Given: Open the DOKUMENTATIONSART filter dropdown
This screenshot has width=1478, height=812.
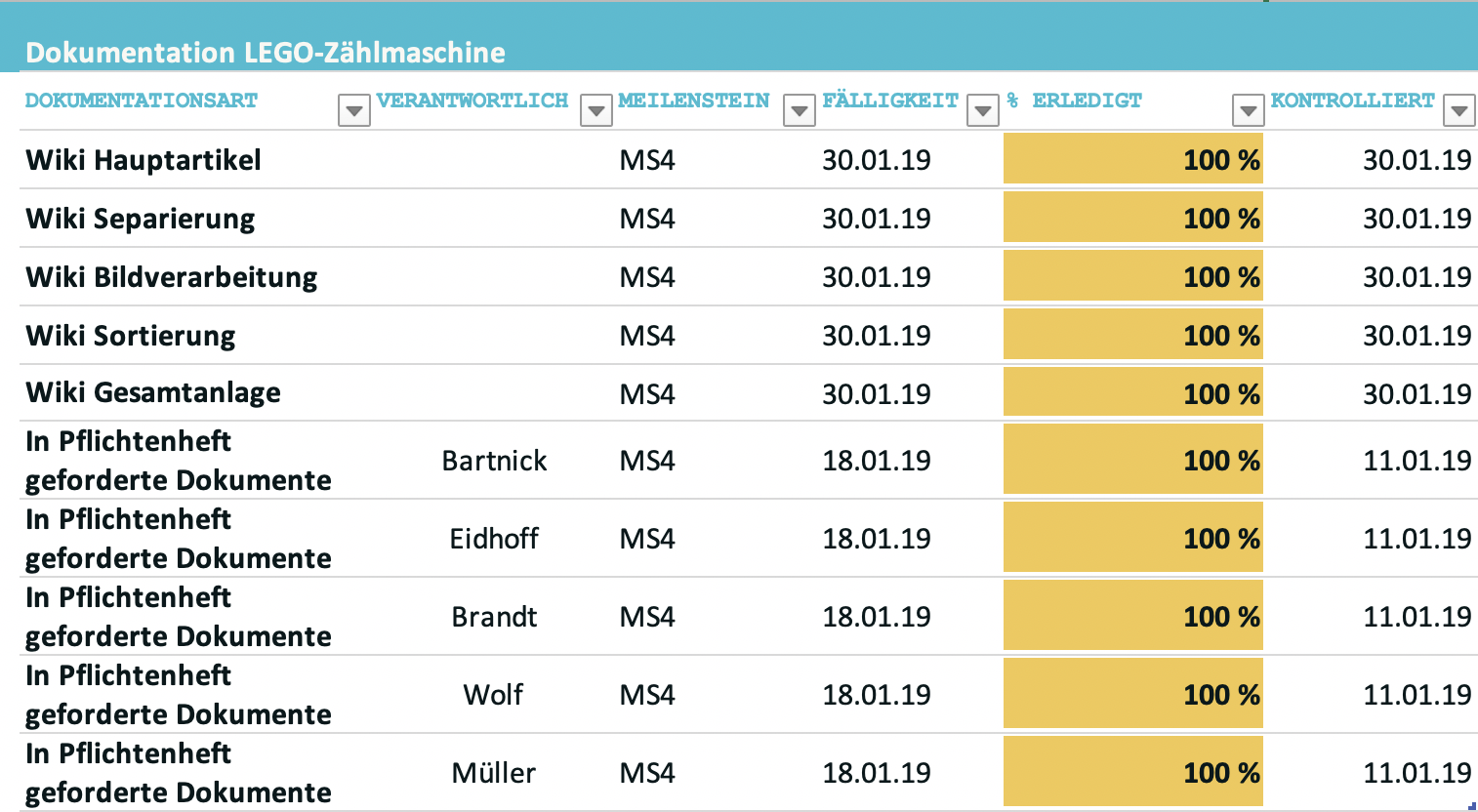Looking at the screenshot, I should coord(353,111).
